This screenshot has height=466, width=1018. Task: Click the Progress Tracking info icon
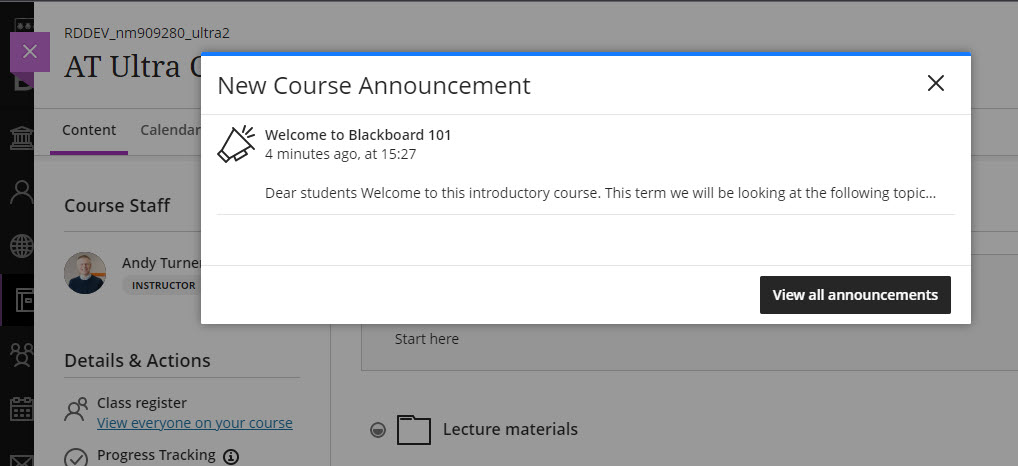(x=231, y=457)
